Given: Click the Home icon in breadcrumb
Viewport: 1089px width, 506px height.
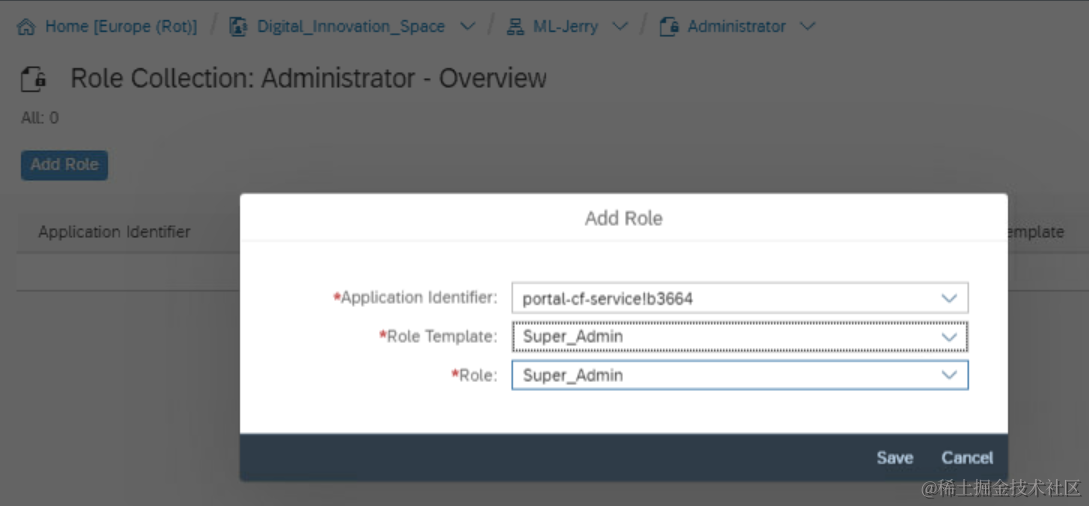Looking at the screenshot, I should point(26,27).
